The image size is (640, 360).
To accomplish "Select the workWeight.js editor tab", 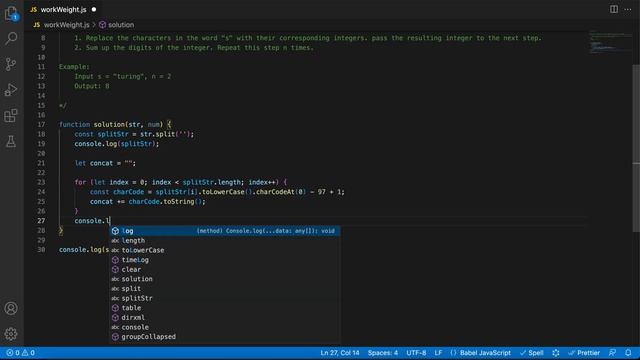I will tap(63, 9).
